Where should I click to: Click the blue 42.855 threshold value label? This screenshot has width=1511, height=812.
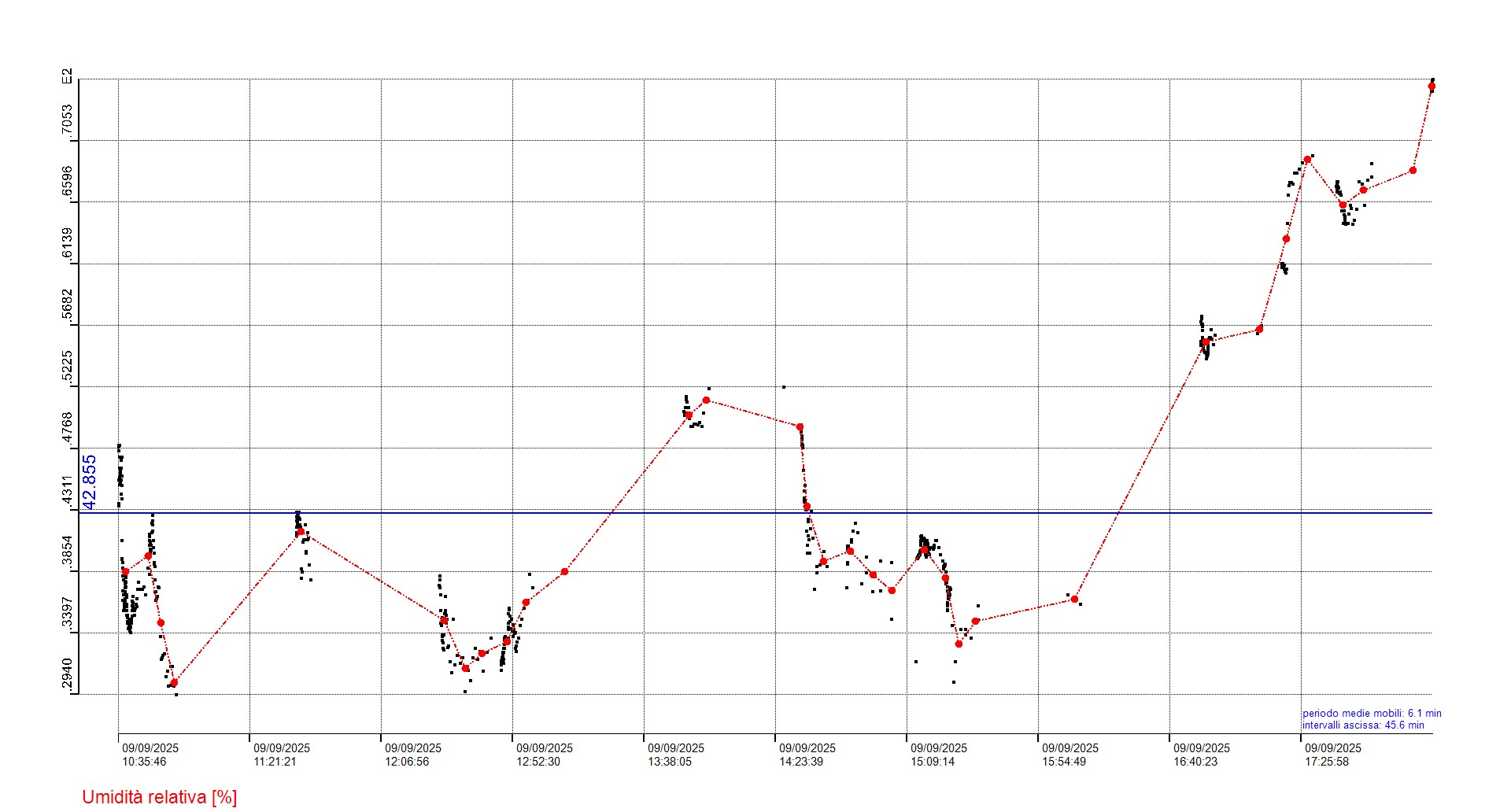(90, 482)
